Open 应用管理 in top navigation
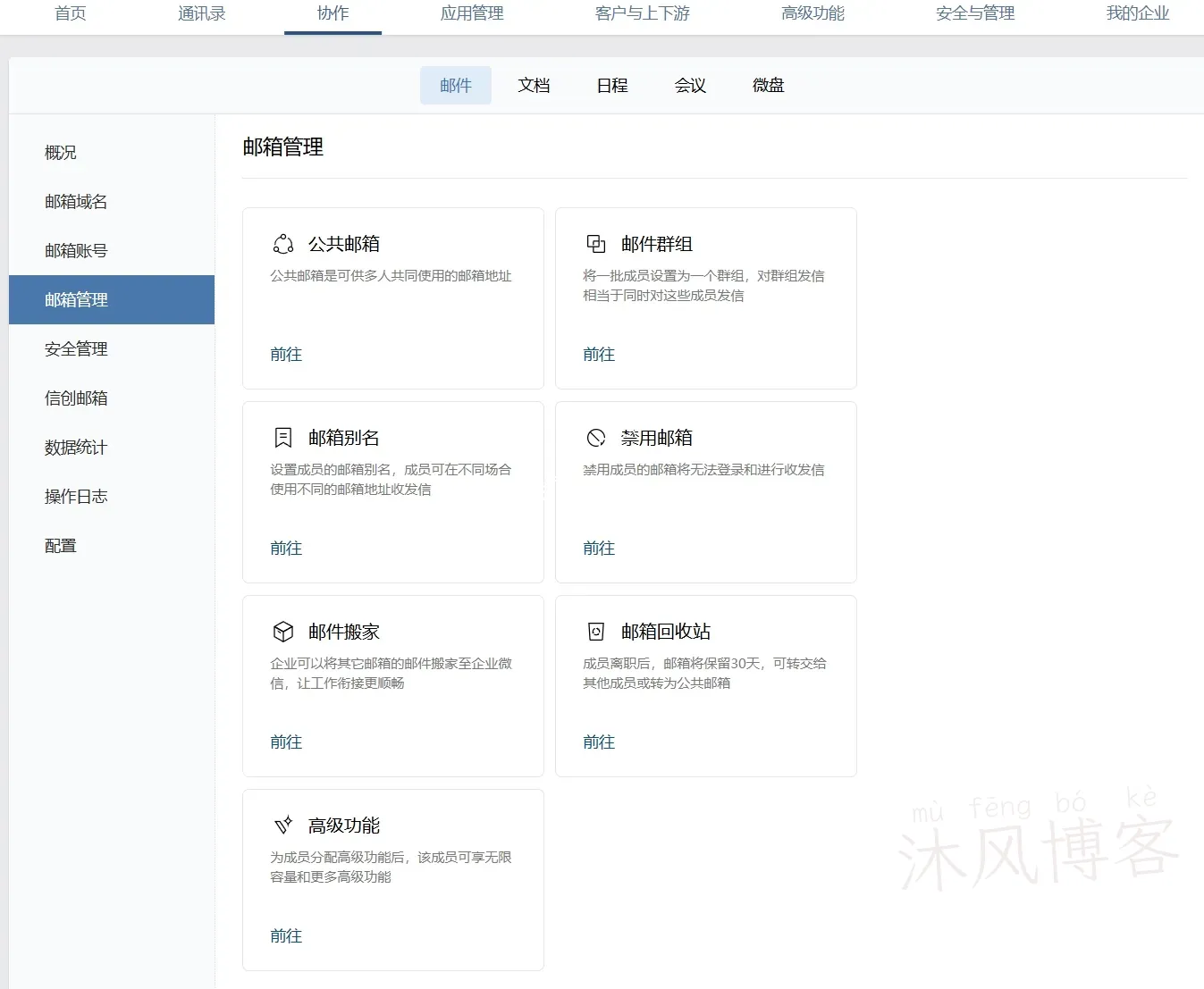Viewport: 1204px width, 989px height. [472, 13]
